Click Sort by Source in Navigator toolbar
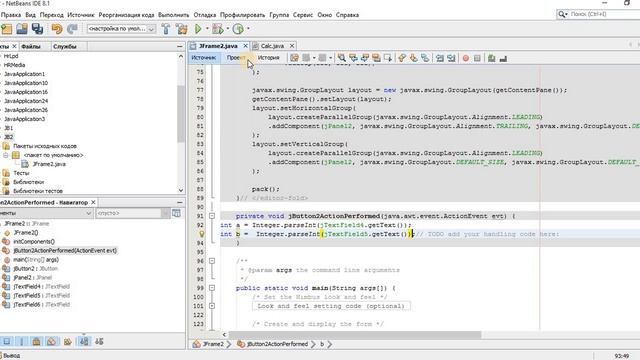 (99, 342)
